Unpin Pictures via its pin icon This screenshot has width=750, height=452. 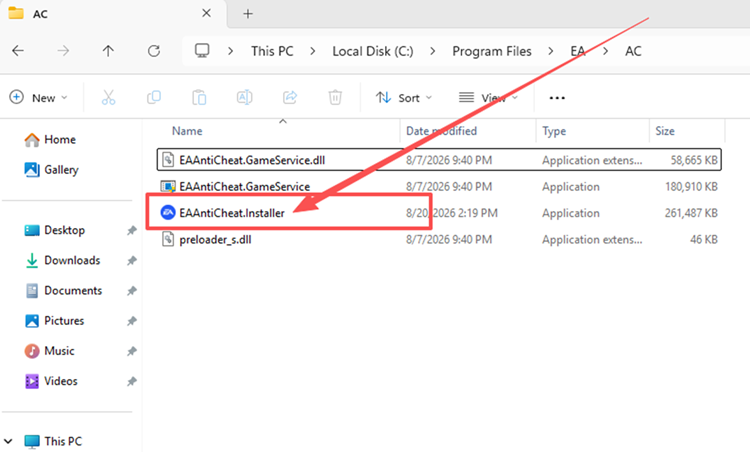(x=132, y=321)
